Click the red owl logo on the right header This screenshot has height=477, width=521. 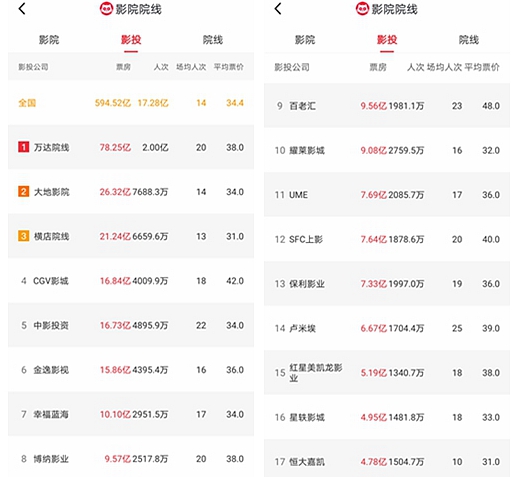pyautogui.click(x=362, y=9)
